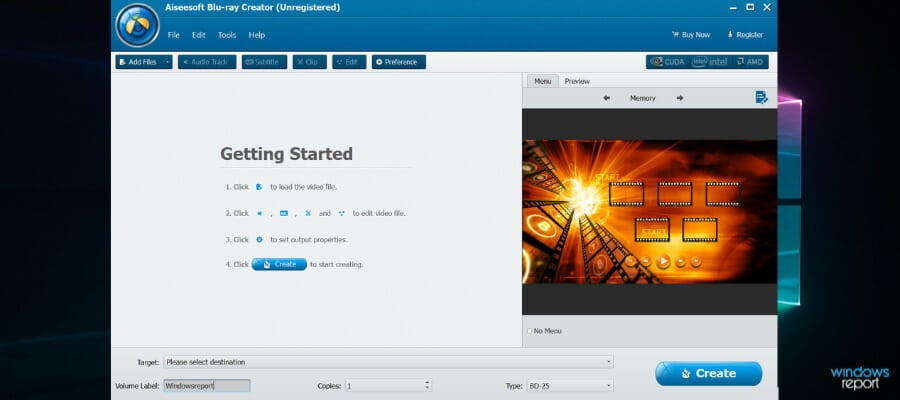Image resolution: width=900 pixels, height=400 pixels.
Task: Open the Tools menu
Action: 227,35
